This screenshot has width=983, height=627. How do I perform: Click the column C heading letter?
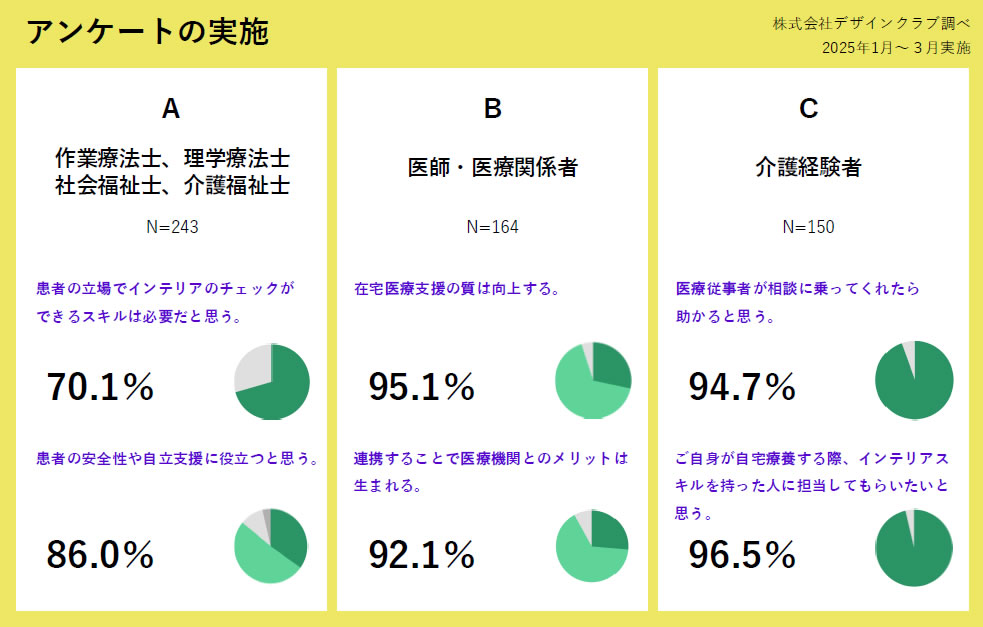pos(809,109)
